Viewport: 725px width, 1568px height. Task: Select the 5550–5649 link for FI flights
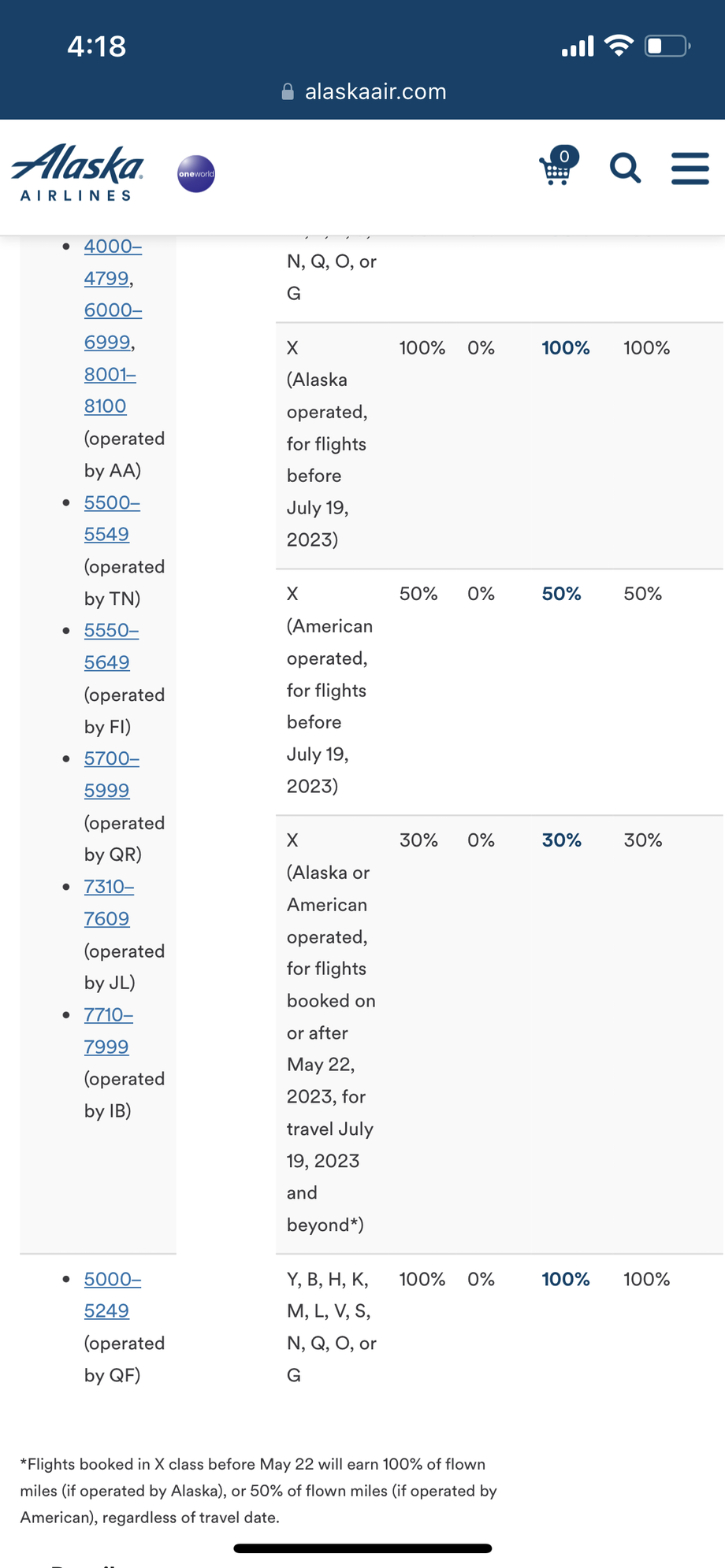coord(111,647)
